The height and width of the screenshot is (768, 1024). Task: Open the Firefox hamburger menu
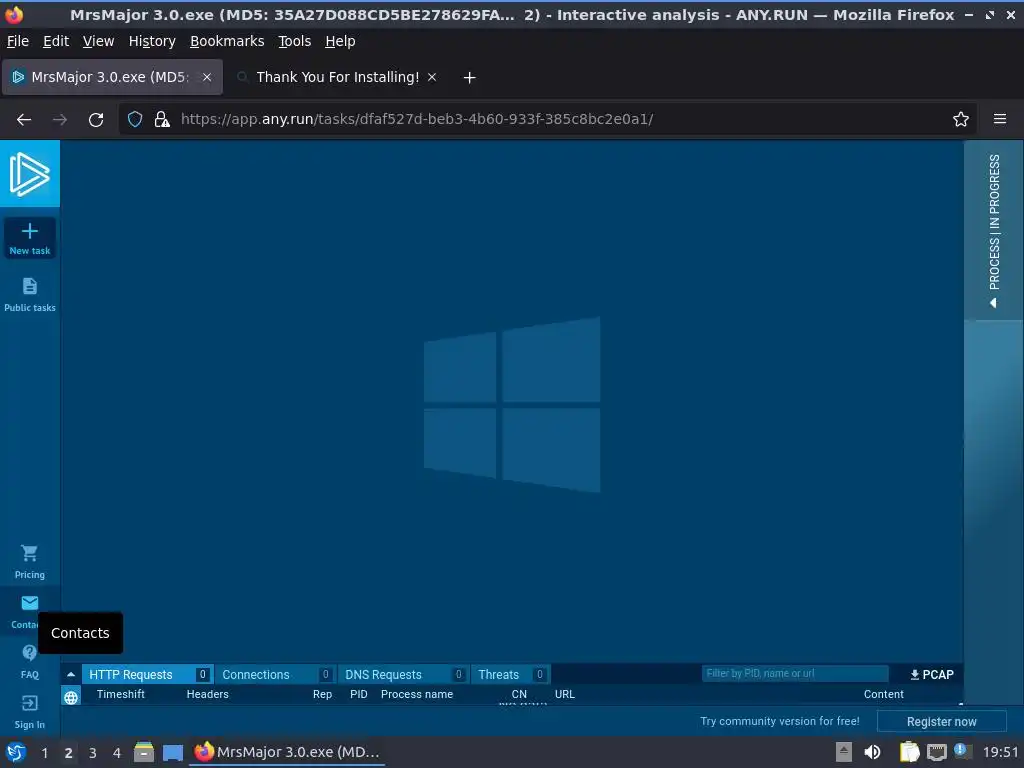point(1000,119)
